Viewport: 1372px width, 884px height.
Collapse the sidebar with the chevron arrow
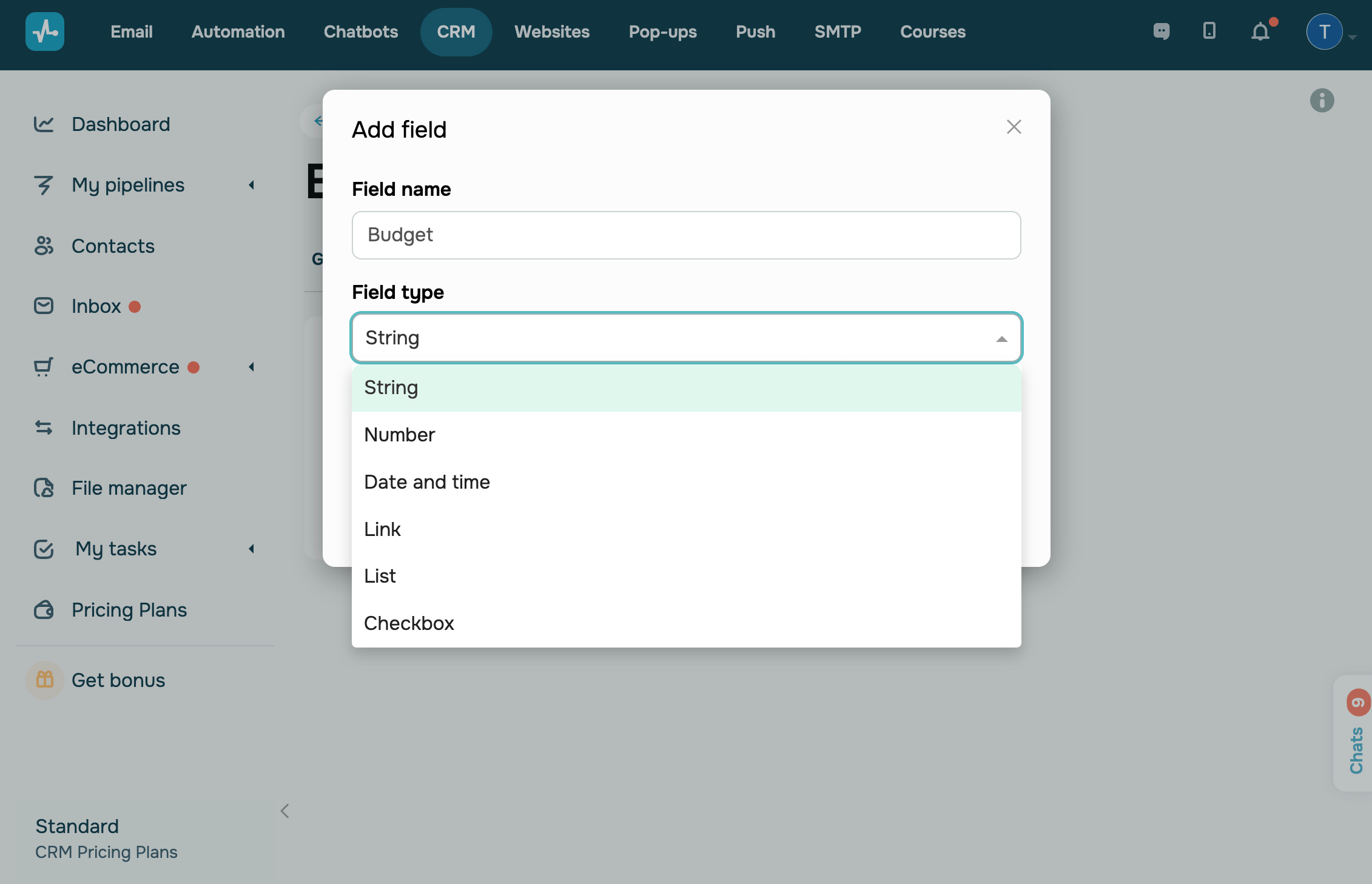284,811
